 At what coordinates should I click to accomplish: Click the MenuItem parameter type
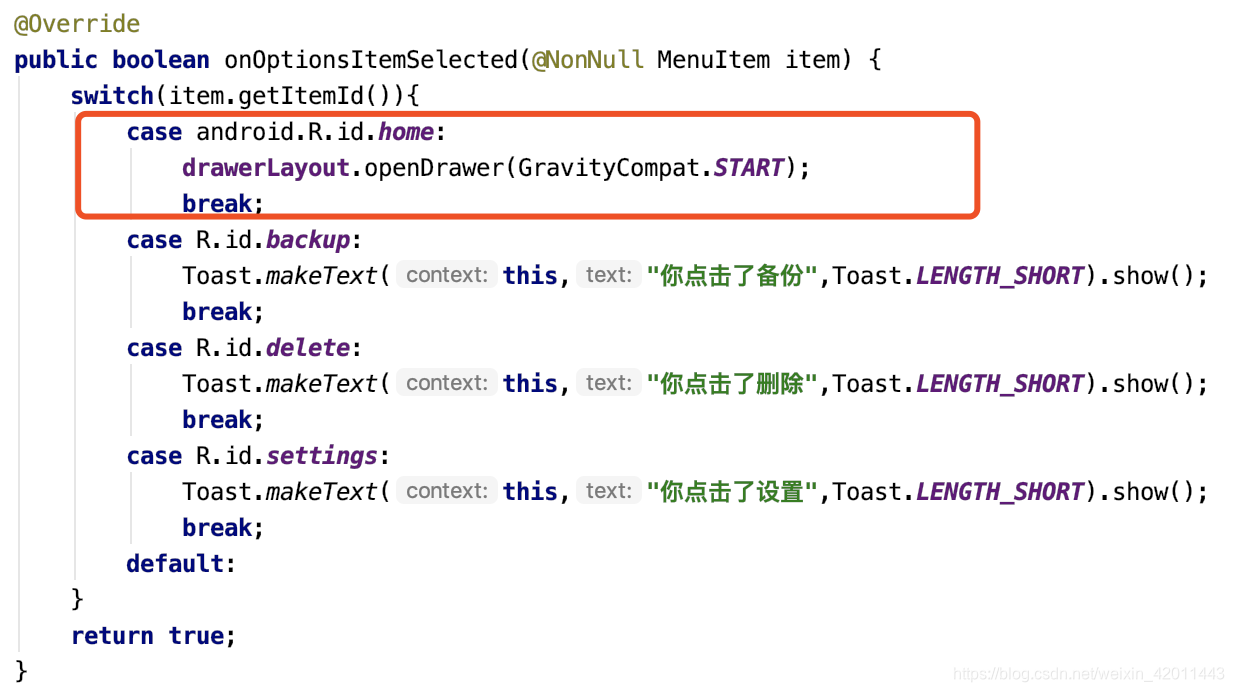[x=714, y=60]
